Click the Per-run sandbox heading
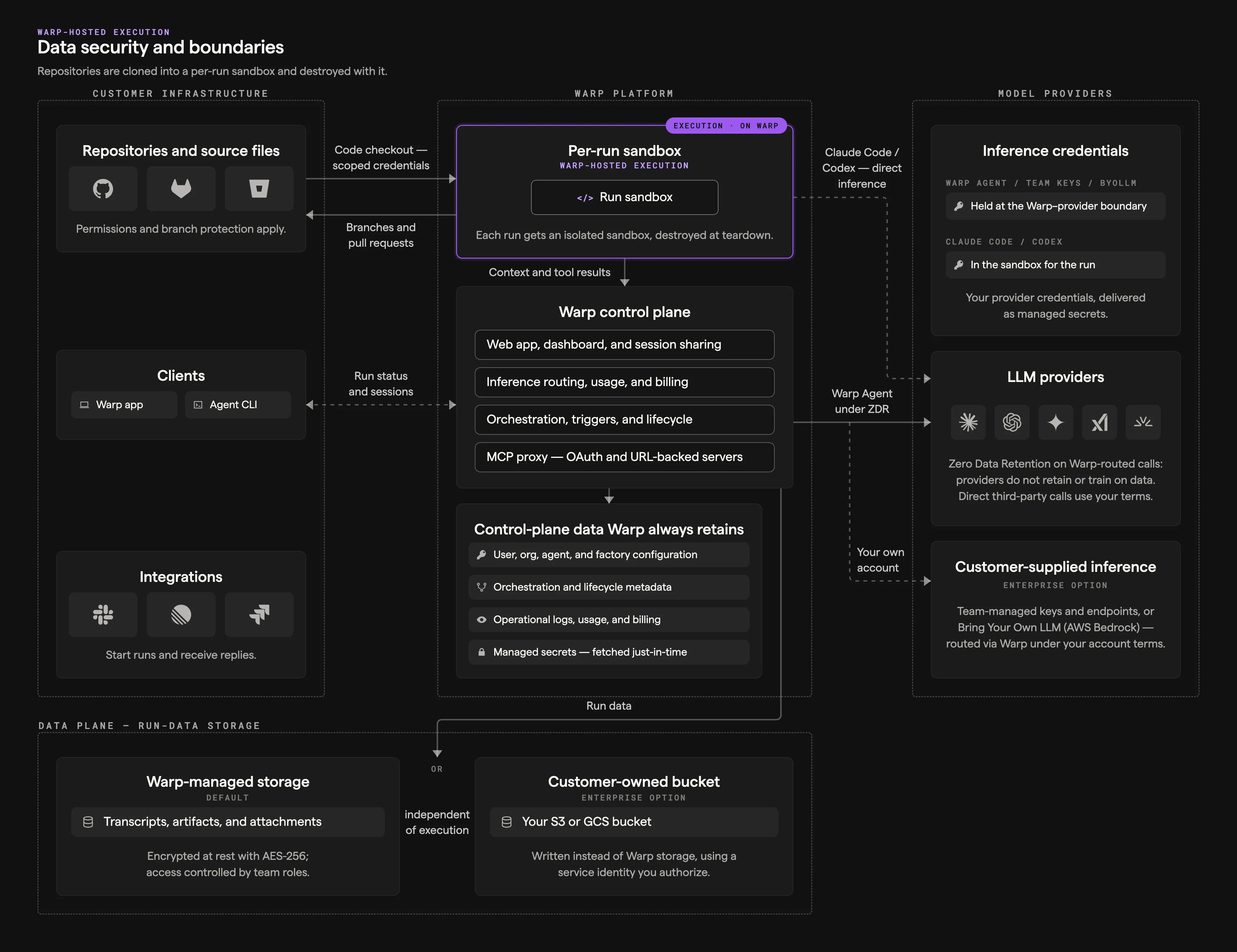 [x=624, y=151]
